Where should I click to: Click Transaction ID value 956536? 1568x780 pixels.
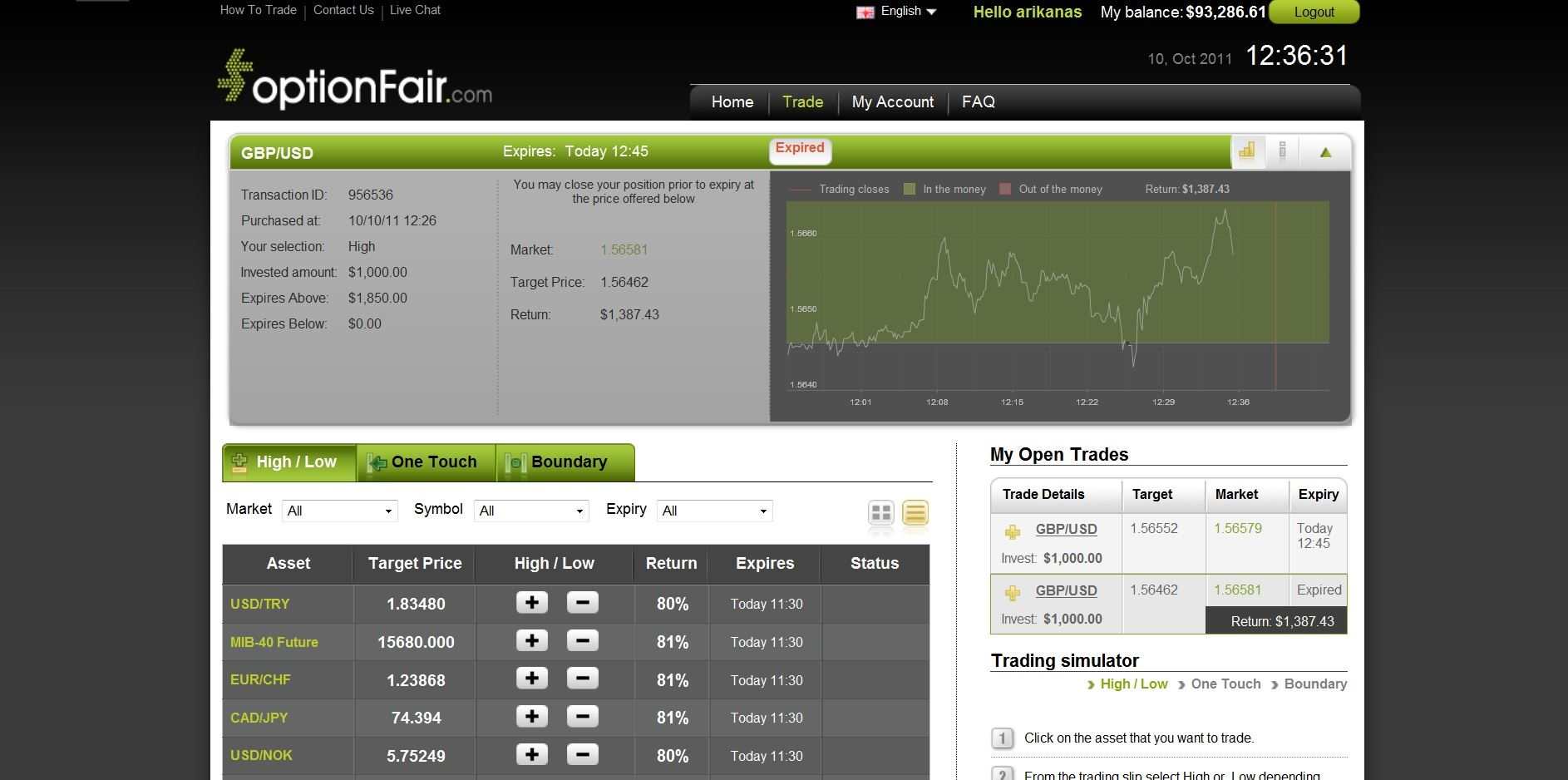click(371, 195)
